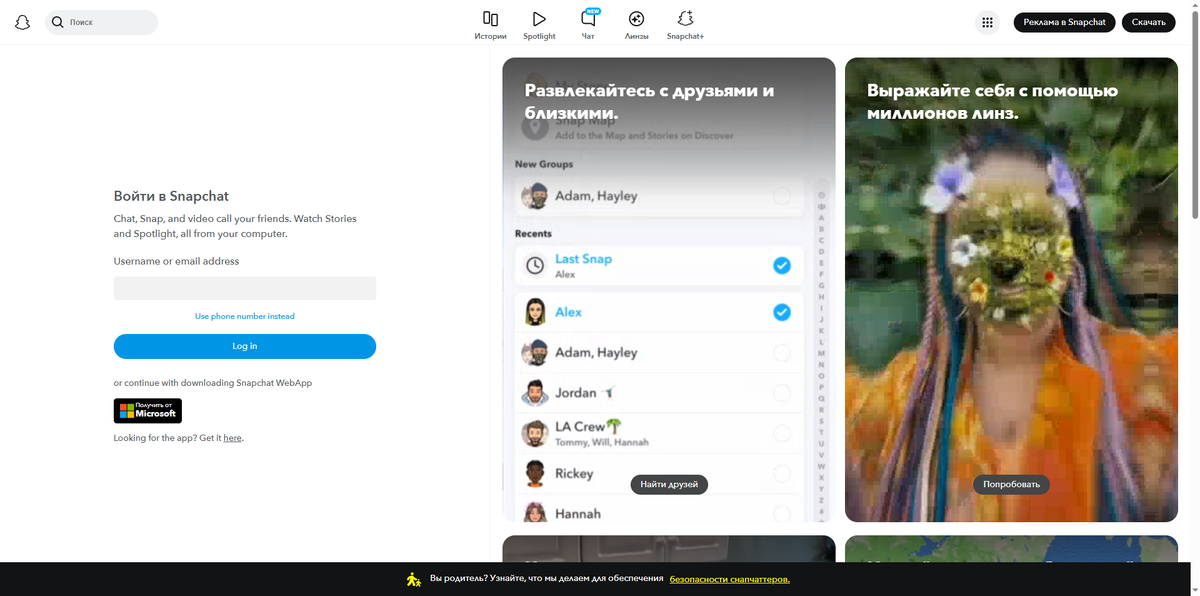Click the Username or email address field

point(245,288)
